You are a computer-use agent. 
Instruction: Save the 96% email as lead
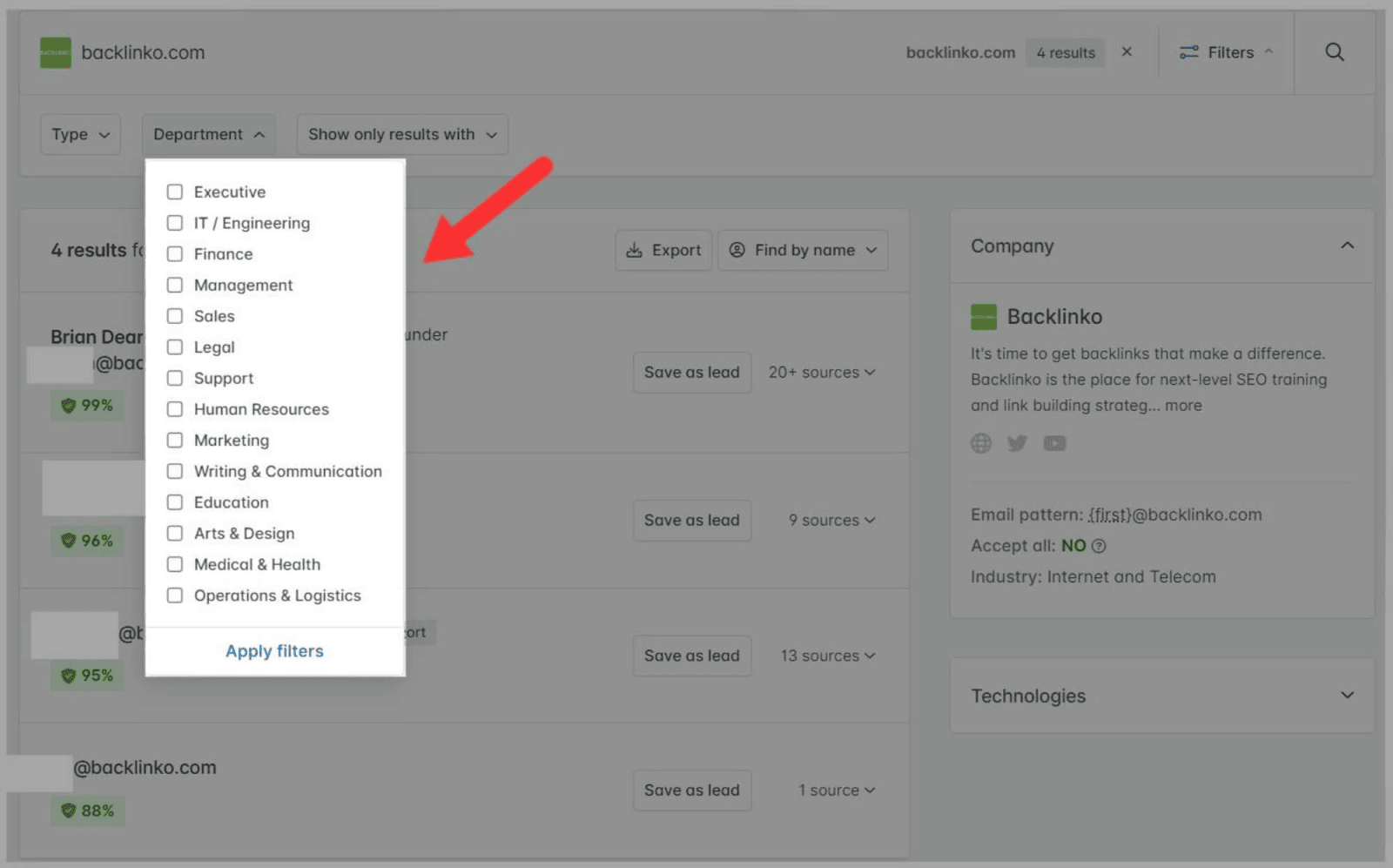692,521
